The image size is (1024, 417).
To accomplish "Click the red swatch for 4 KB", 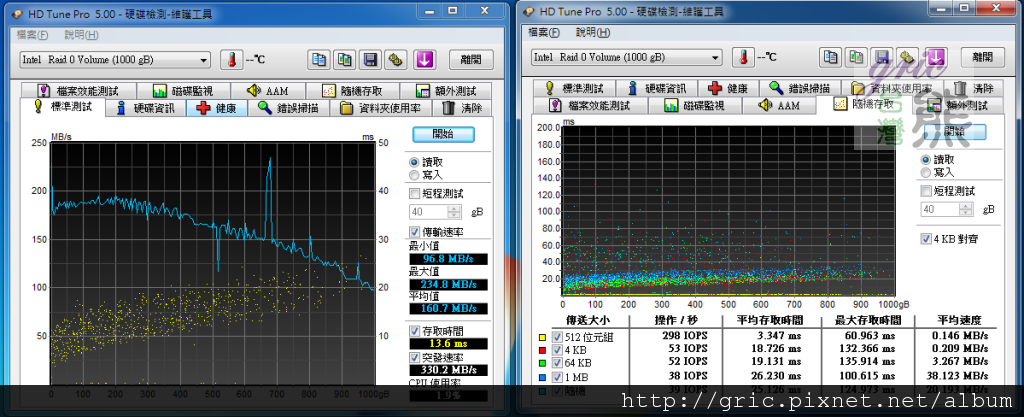I will [542, 350].
